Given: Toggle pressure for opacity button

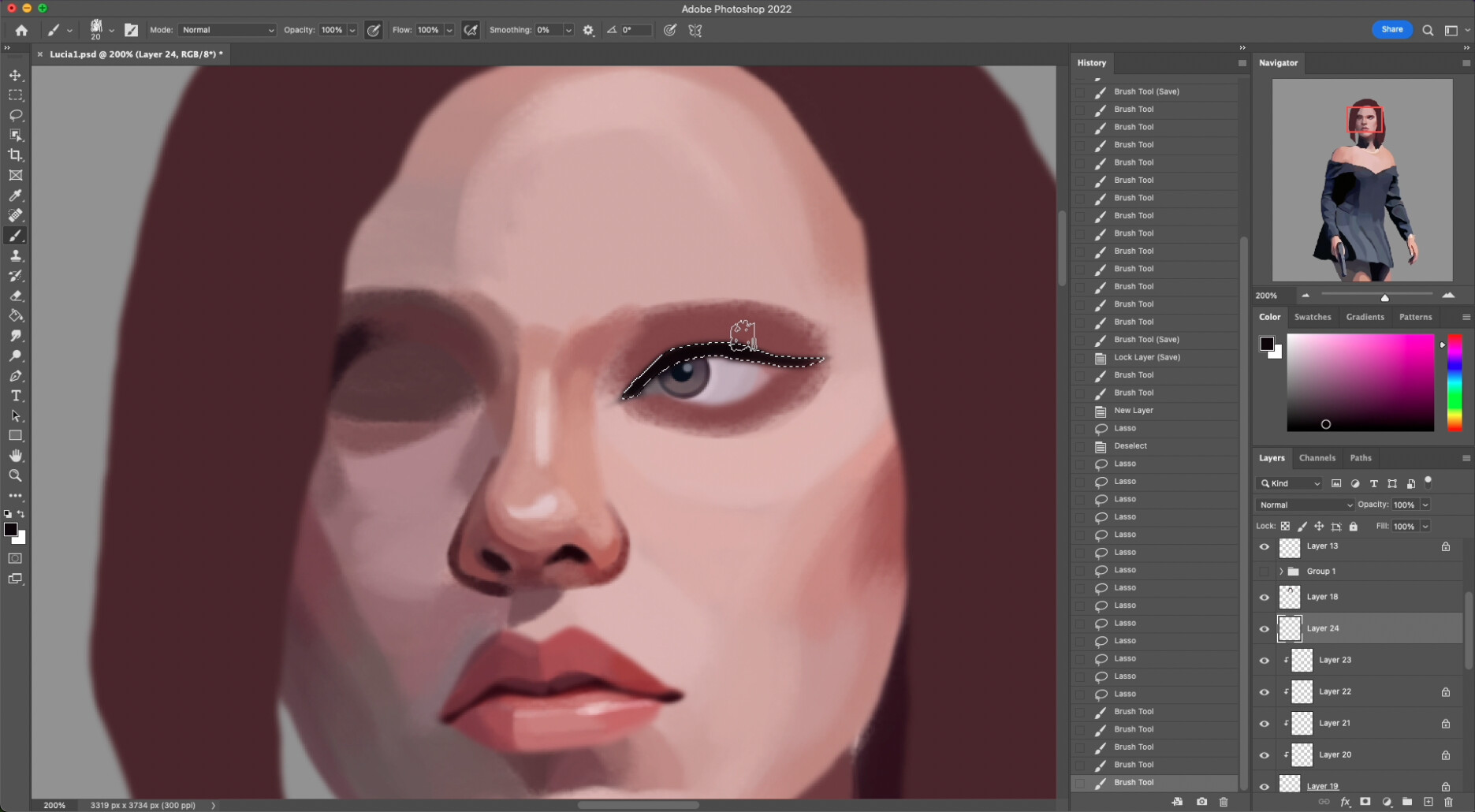Looking at the screenshot, I should (x=374, y=30).
